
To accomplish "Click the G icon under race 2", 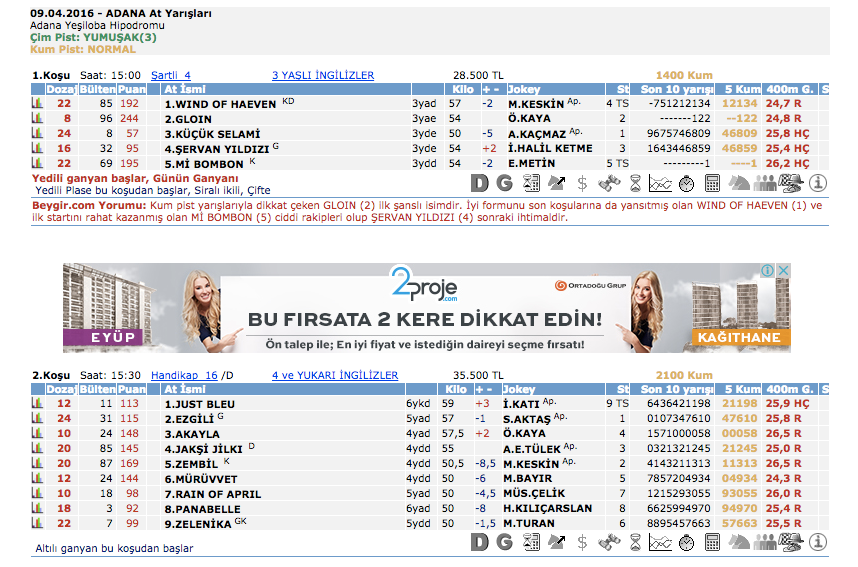I will click(x=505, y=542).
